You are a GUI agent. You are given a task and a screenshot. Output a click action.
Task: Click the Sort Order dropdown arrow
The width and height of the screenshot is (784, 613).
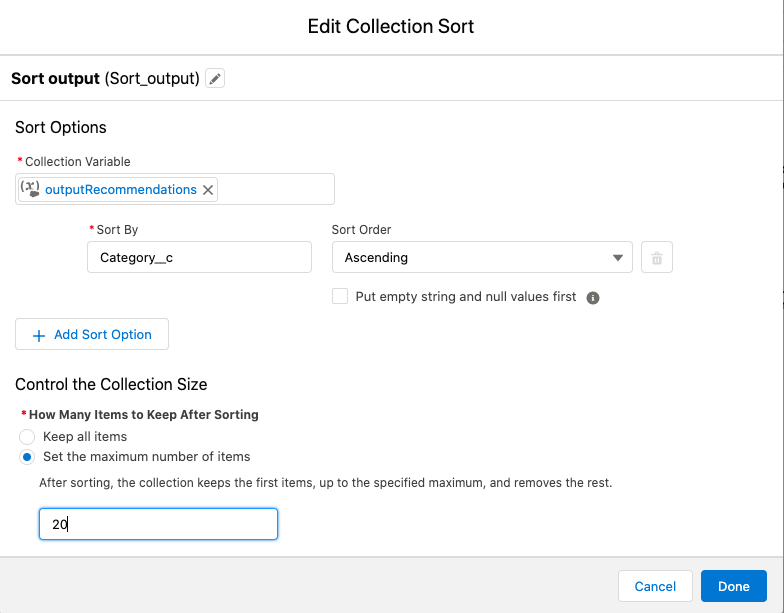click(617, 258)
